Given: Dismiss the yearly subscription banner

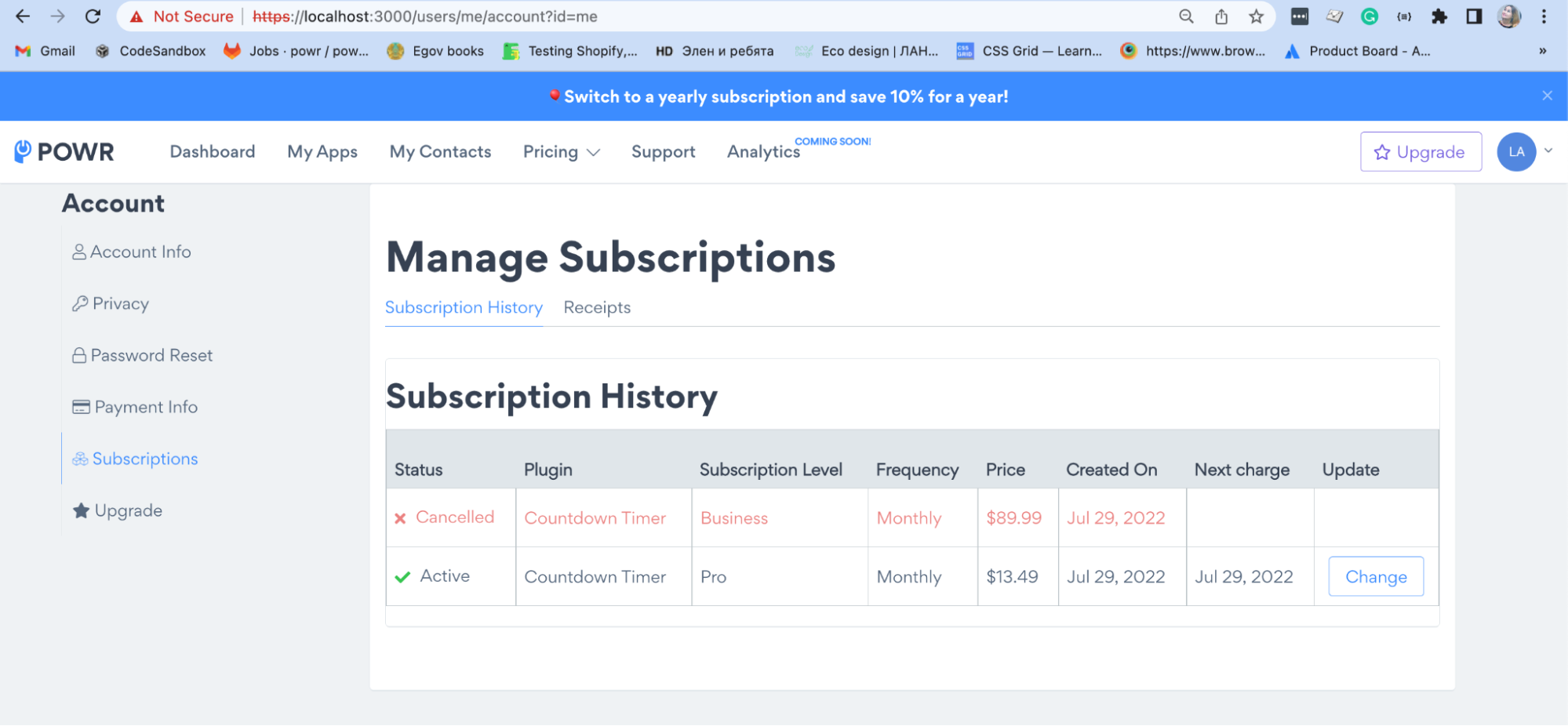Looking at the screenshot, I should click(1547, 96).
